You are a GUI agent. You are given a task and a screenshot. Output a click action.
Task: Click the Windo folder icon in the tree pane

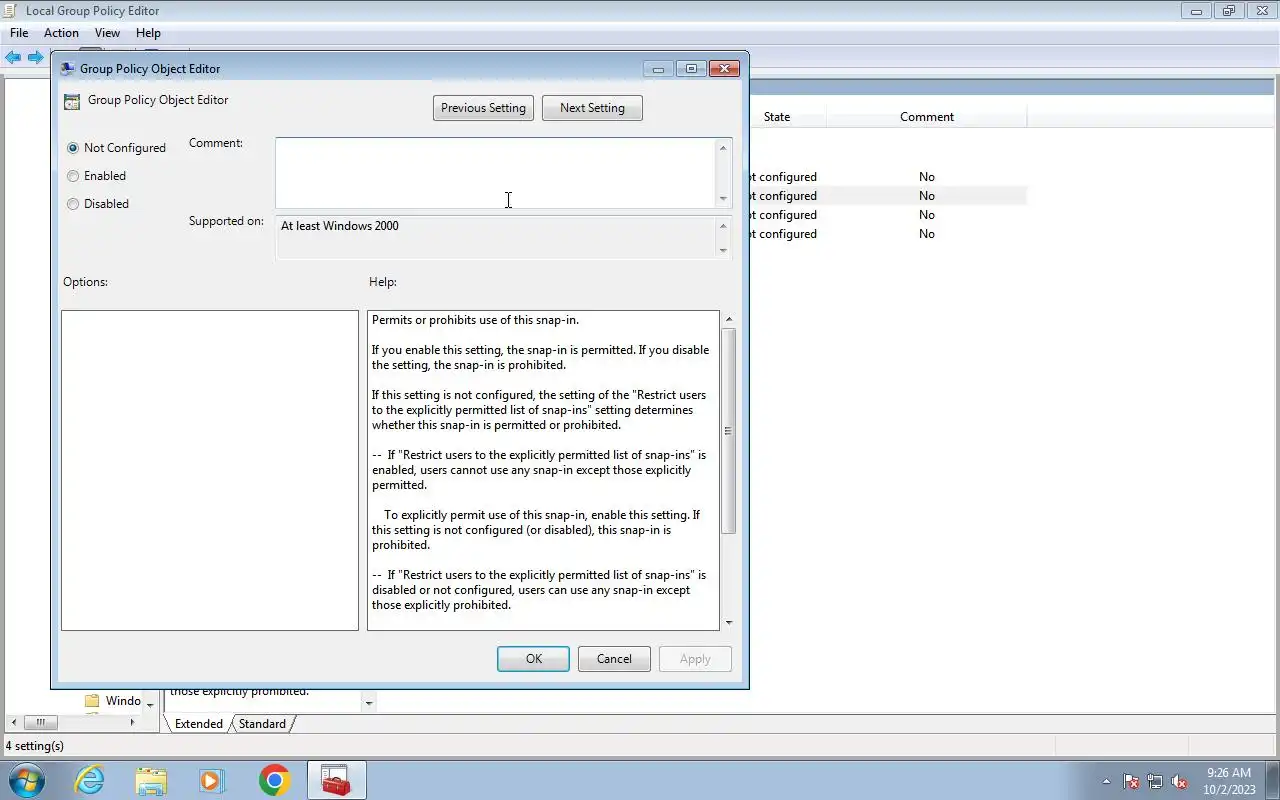coord(92,701)
